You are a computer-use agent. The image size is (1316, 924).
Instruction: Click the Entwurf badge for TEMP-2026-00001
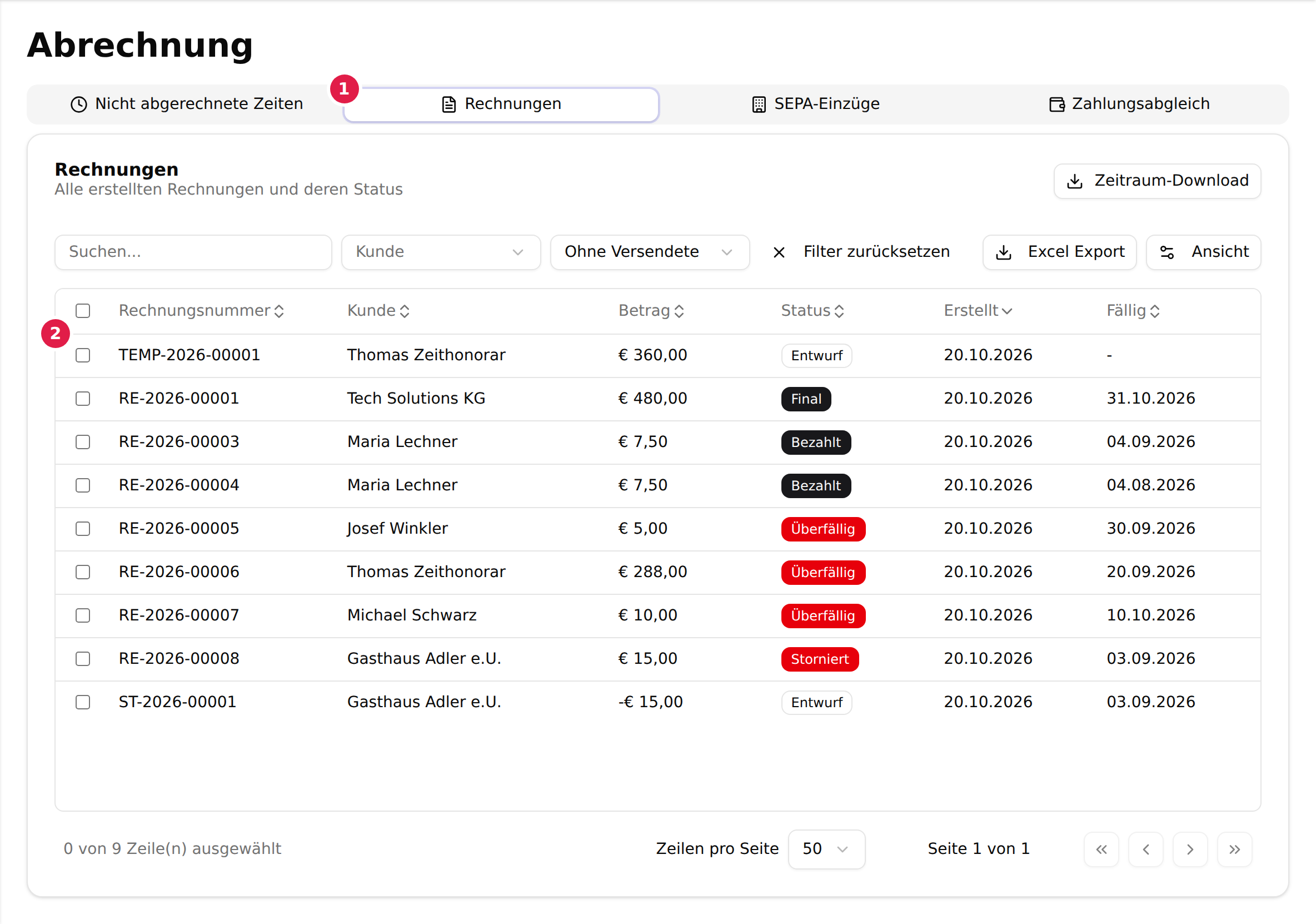pyautogui.click(x=816, y=356)
